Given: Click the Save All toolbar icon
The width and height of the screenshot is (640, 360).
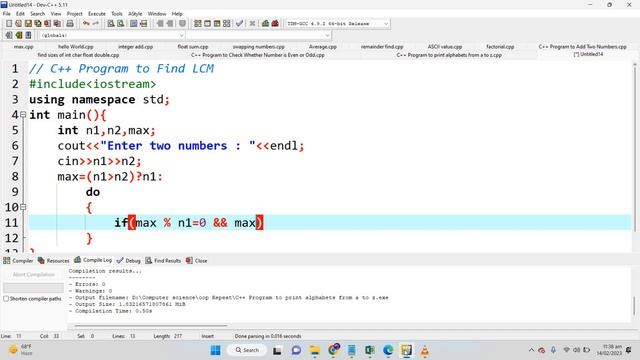Looking at the screenshot, I should click(x=38, y=24).
